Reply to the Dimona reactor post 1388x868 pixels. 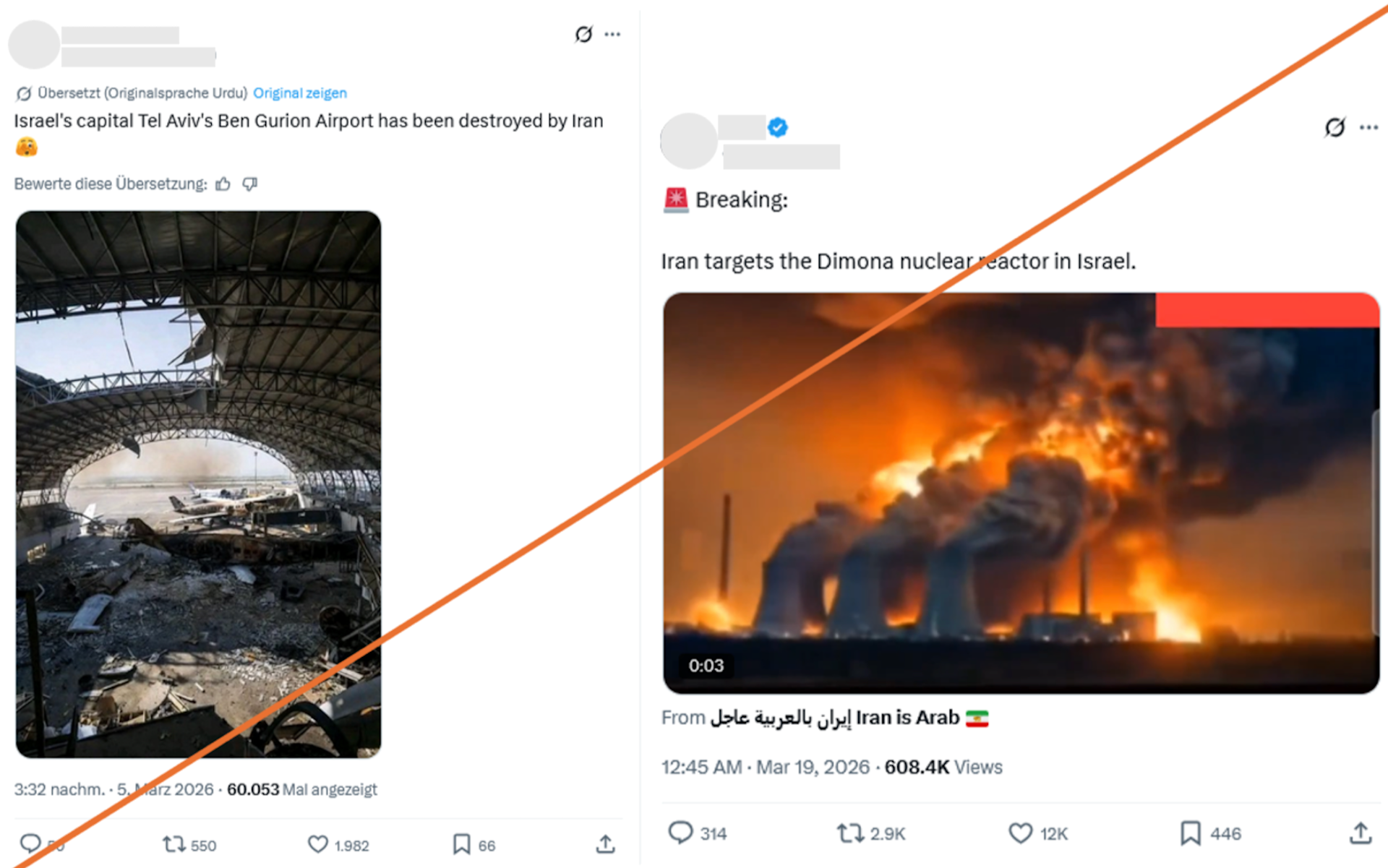pos(682,833)
